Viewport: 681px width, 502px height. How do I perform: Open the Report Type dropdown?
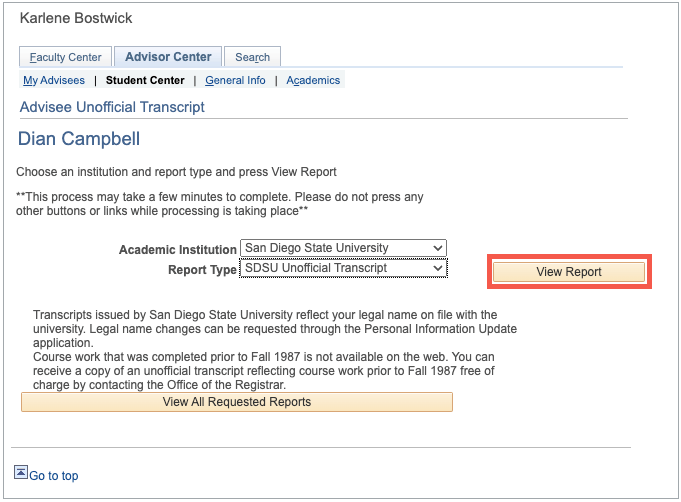[x=343, y=268]
